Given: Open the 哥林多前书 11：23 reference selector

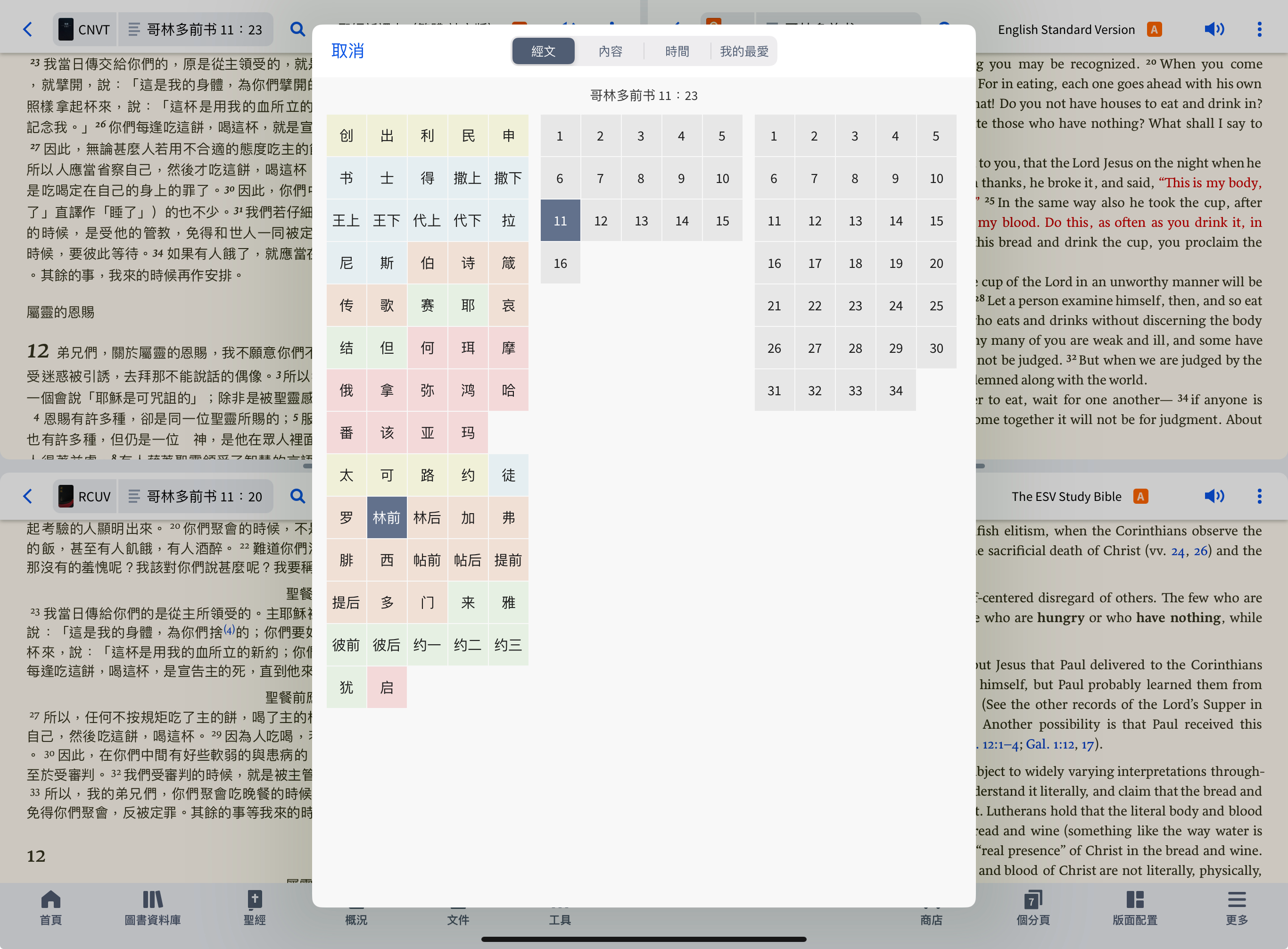Looking at the screenshot, I should [x=196, y=29].
